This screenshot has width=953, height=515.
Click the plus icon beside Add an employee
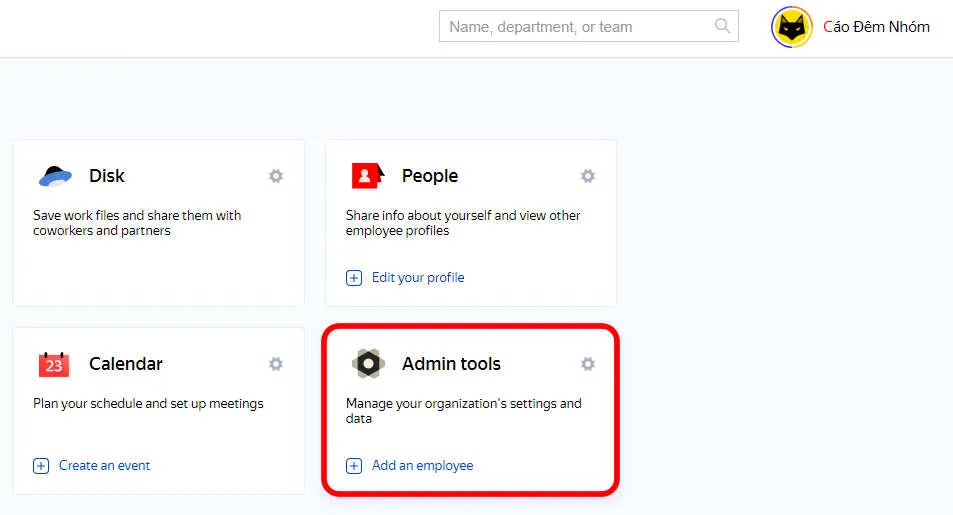(354, 466)
